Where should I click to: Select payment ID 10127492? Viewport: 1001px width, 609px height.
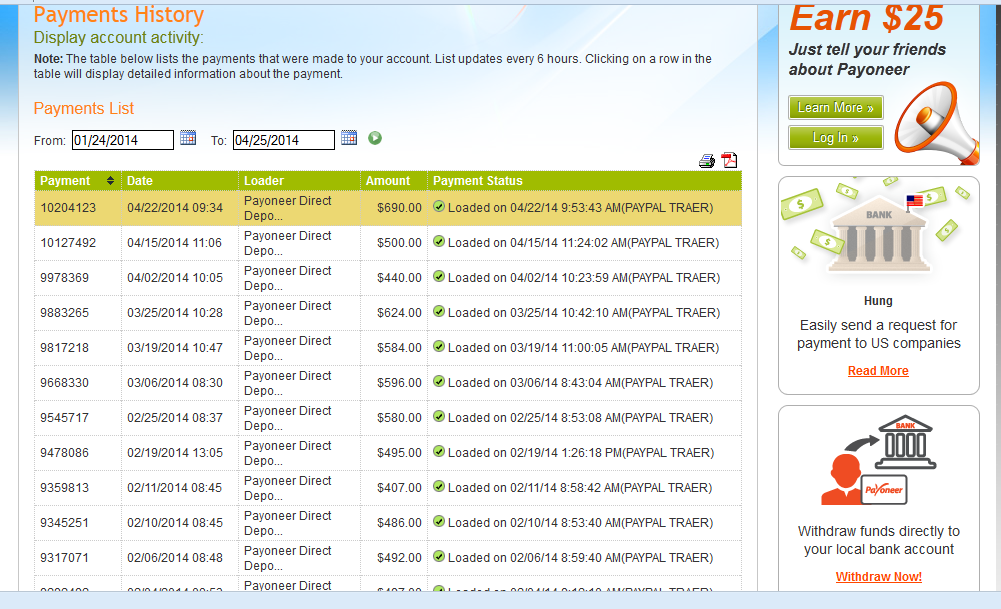click(x=68, y=243)
